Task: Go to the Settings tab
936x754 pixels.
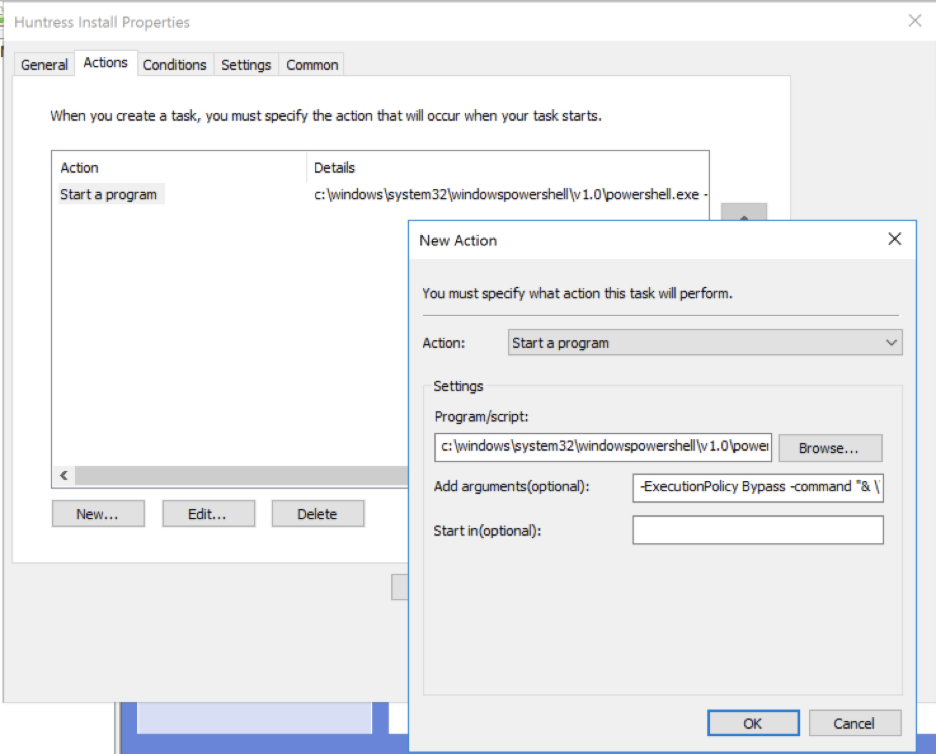Action: (246, 64)
